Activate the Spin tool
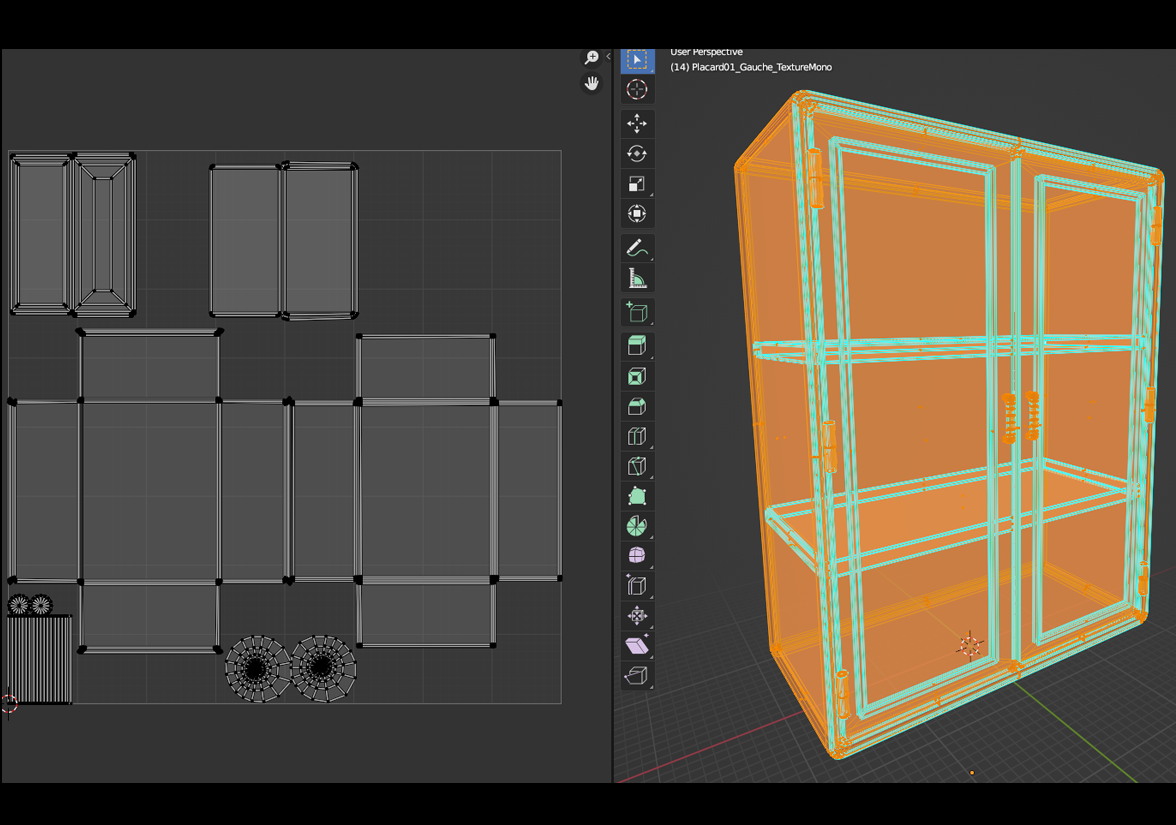 pos(637,526)
